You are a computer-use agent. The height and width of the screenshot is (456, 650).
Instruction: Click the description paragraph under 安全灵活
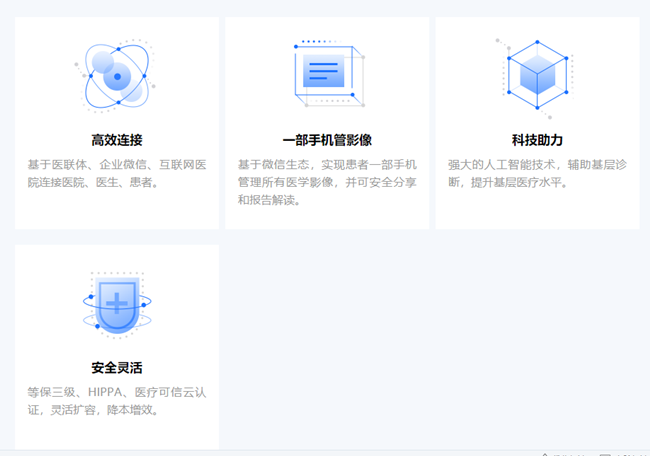click(x=117, y=401)
